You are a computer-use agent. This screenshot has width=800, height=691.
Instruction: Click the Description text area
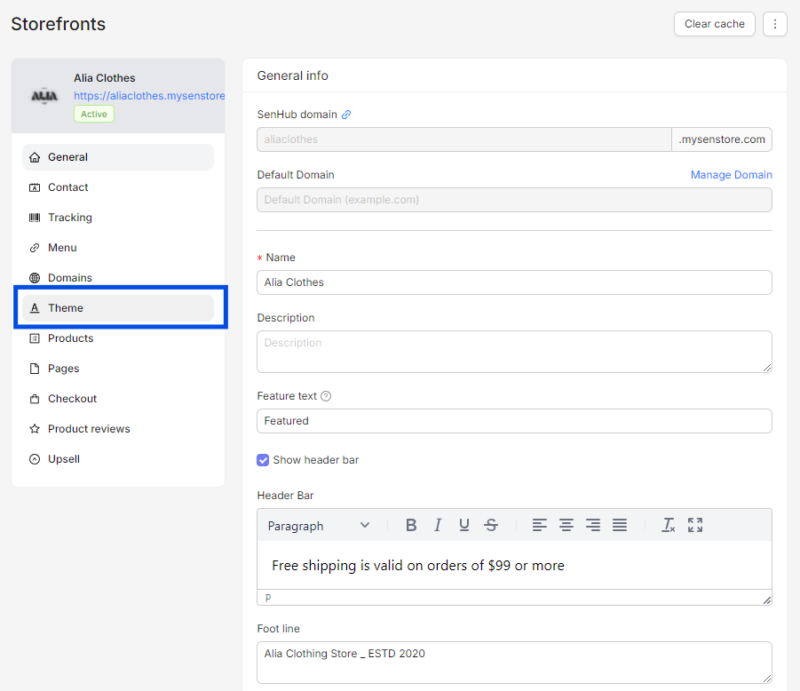[514, 352]
